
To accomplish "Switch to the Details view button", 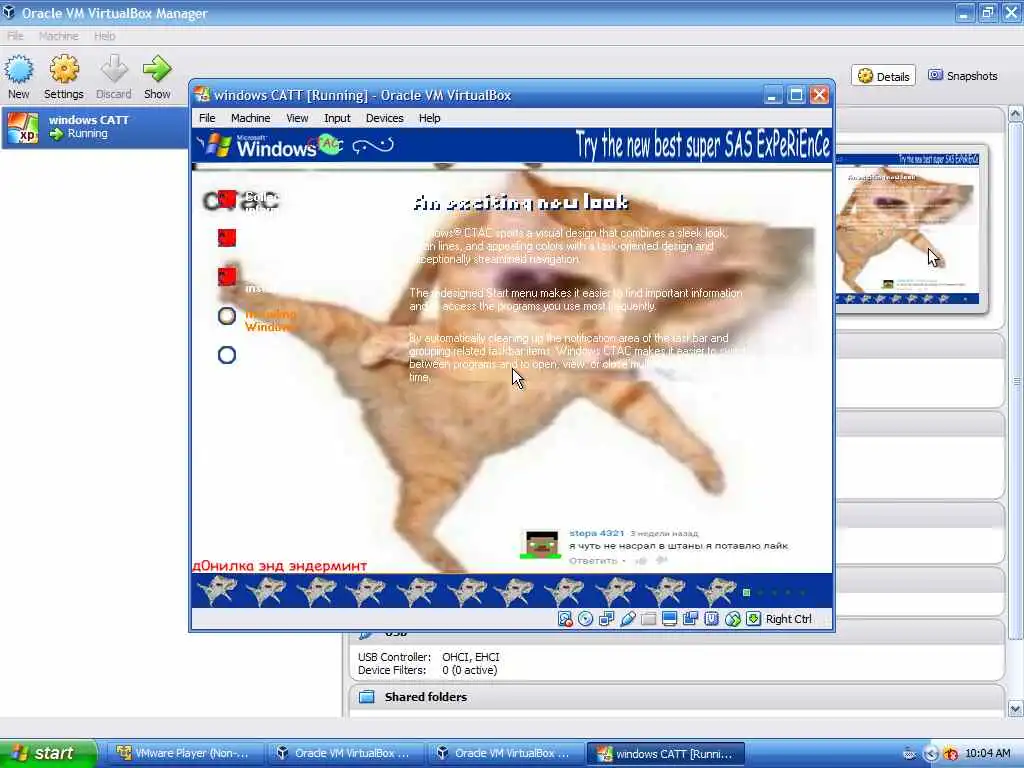I will click(884, 76).
